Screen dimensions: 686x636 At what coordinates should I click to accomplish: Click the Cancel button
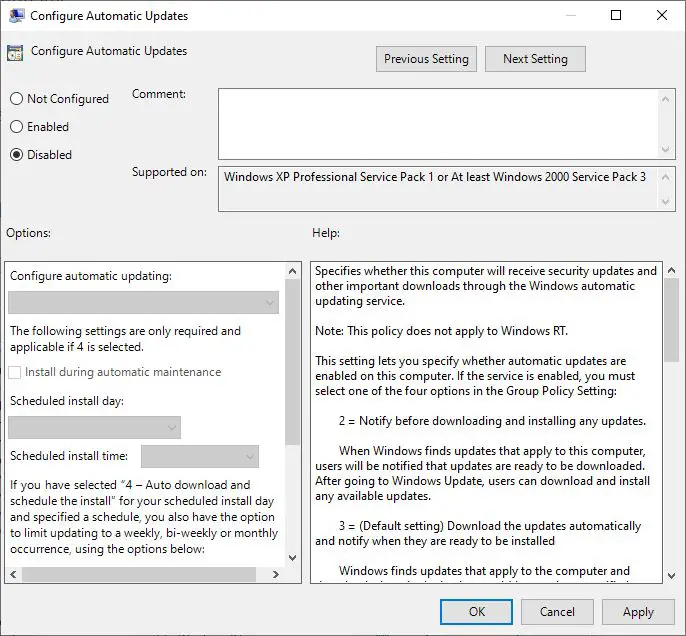coord(557,612)
